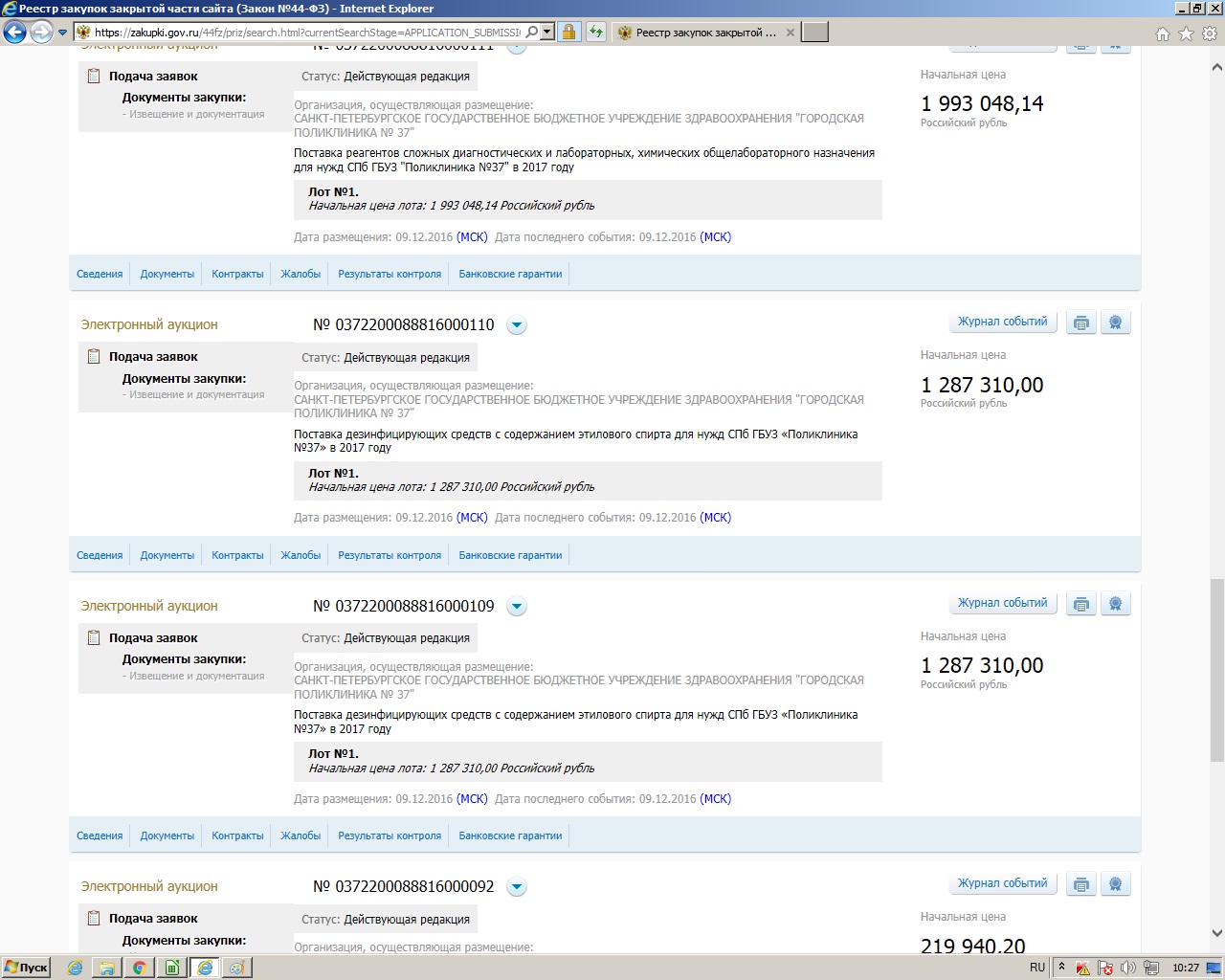Open 'Извещение и документация' for auction 0372200088816000109
This screenshot has height=980, width=1225.
197,676
